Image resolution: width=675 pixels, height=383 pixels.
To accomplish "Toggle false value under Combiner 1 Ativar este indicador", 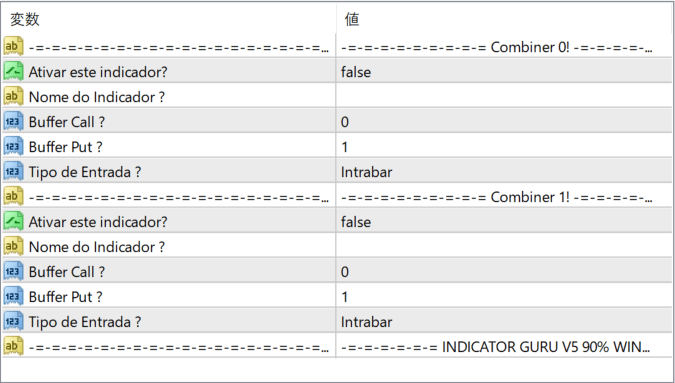I will (504, 222).
